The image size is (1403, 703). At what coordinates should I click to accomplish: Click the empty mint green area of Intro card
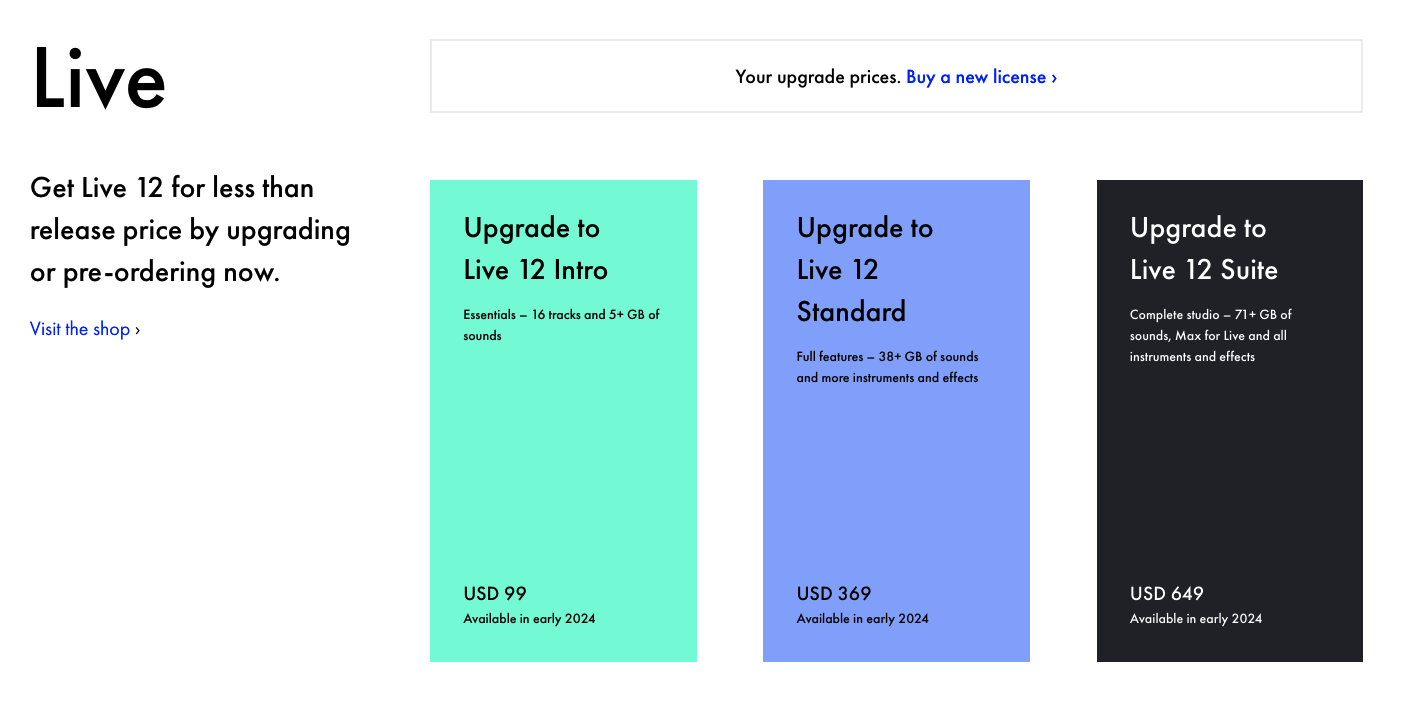[x=563, y=460]
